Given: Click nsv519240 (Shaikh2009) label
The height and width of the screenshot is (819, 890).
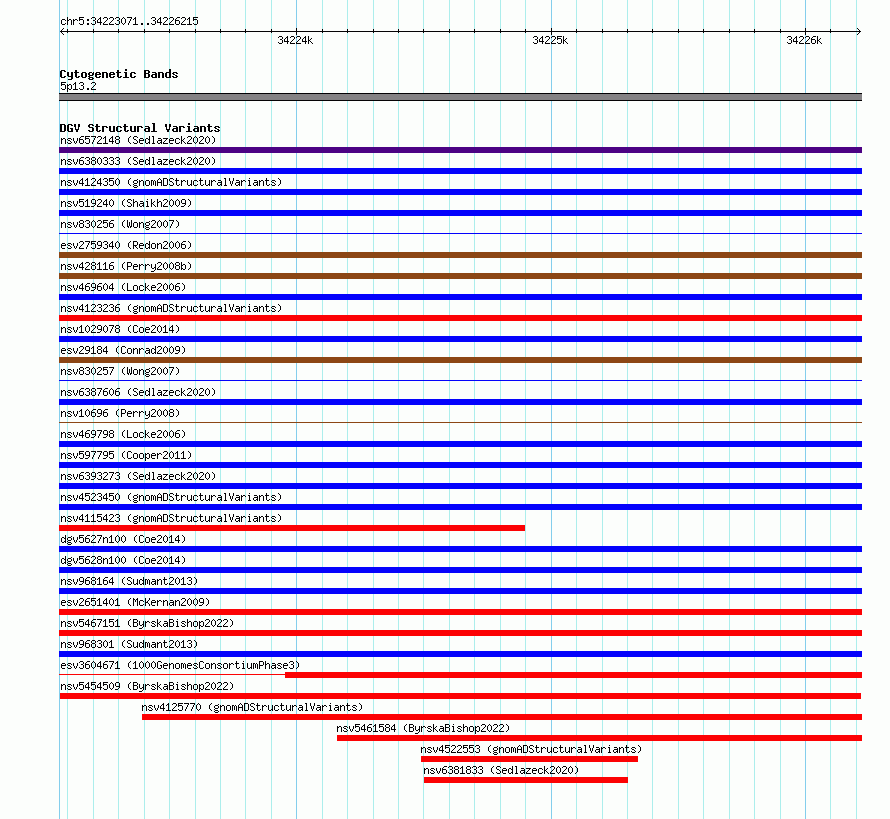Looking at the screenshot, I should 126,203.
